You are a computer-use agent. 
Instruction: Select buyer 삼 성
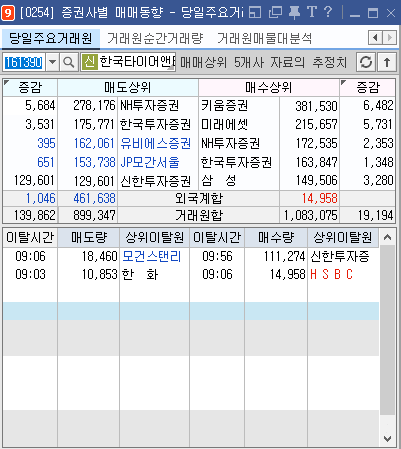[x=219, y=181]
